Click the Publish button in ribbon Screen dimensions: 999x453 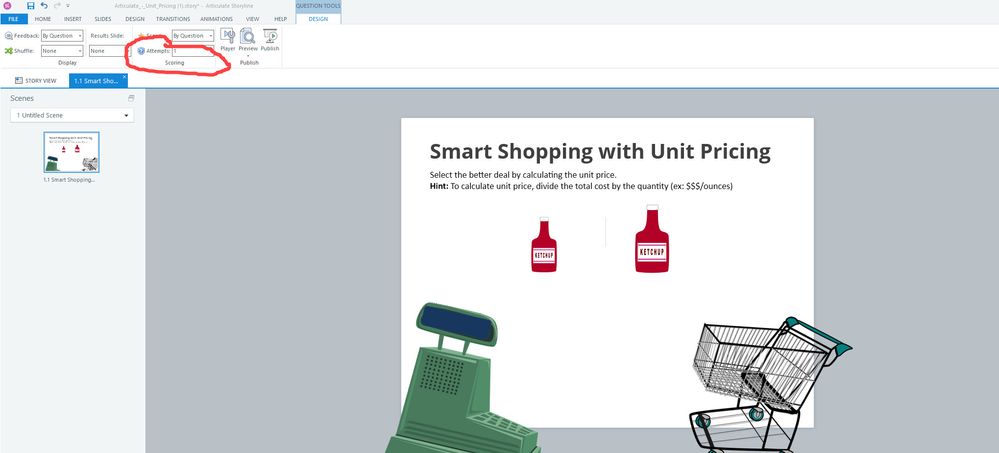[270, 40]
